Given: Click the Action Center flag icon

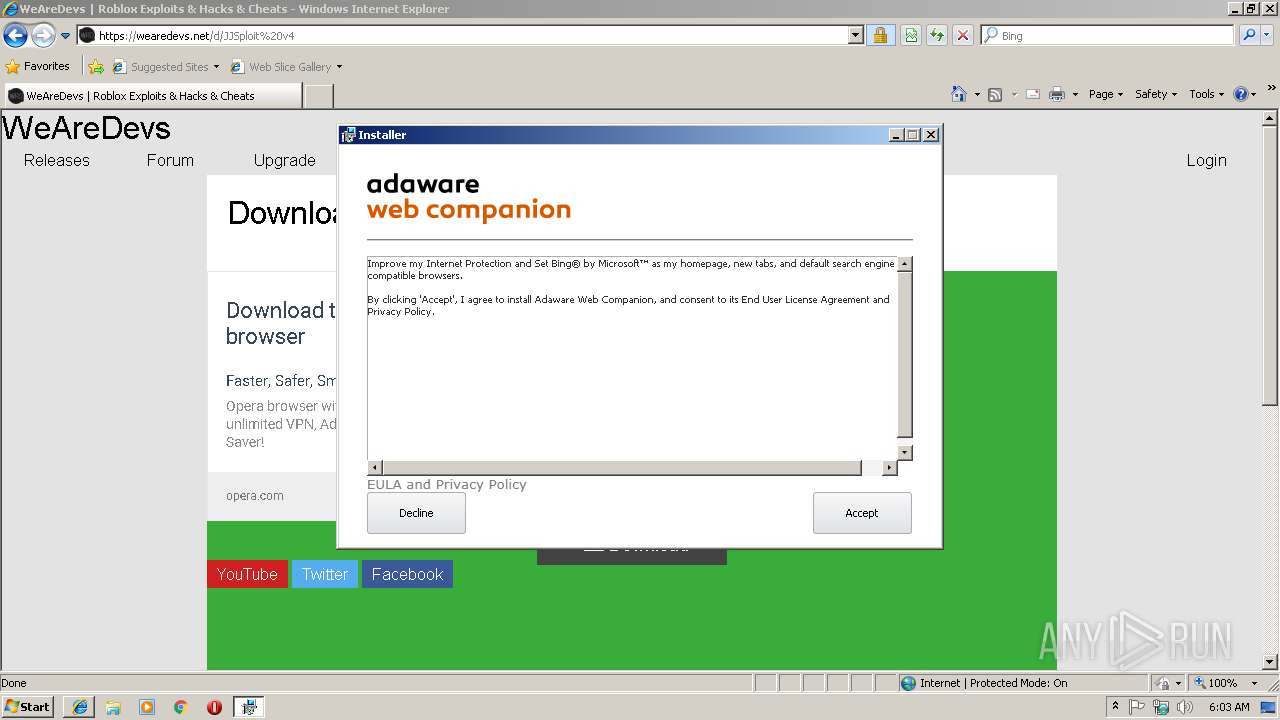Looking at the screenshot, I should [1138, 707].
